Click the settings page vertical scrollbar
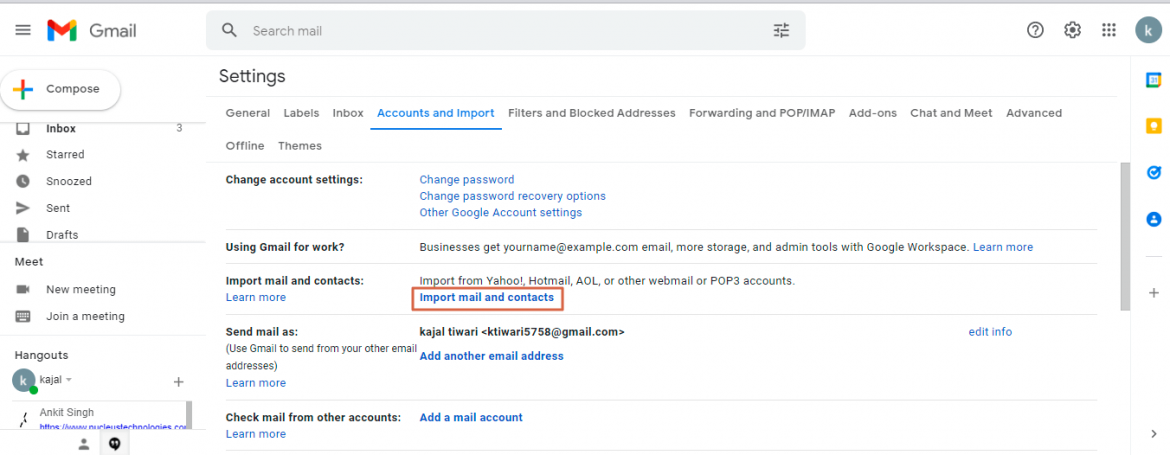 click(1124, 230)
